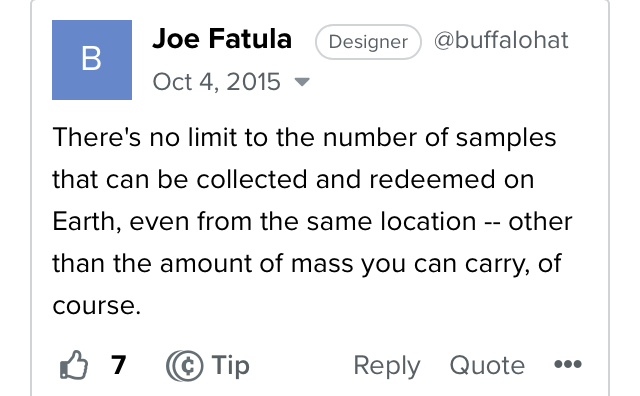640x396 pixels.
Task: Open the Oct 4, 2015 date link
Action: click(x=216, y=82)
